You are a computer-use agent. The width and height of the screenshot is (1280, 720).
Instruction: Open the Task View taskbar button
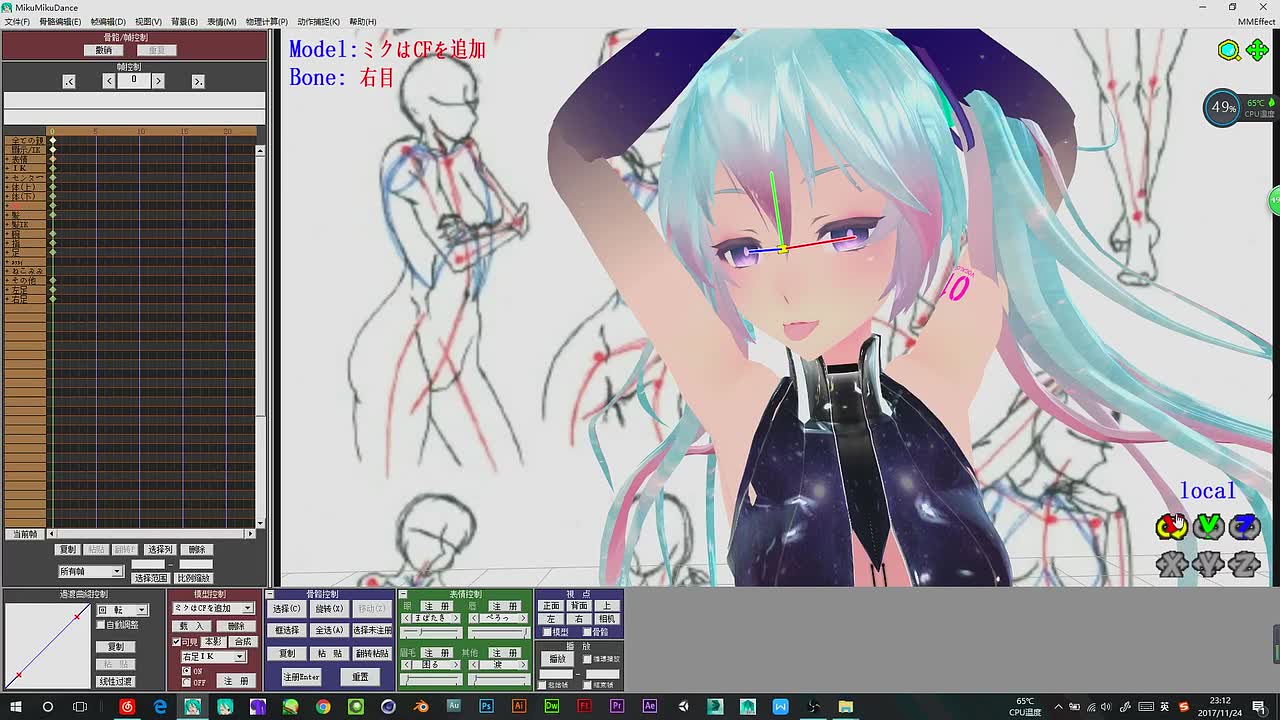[80, 706]
